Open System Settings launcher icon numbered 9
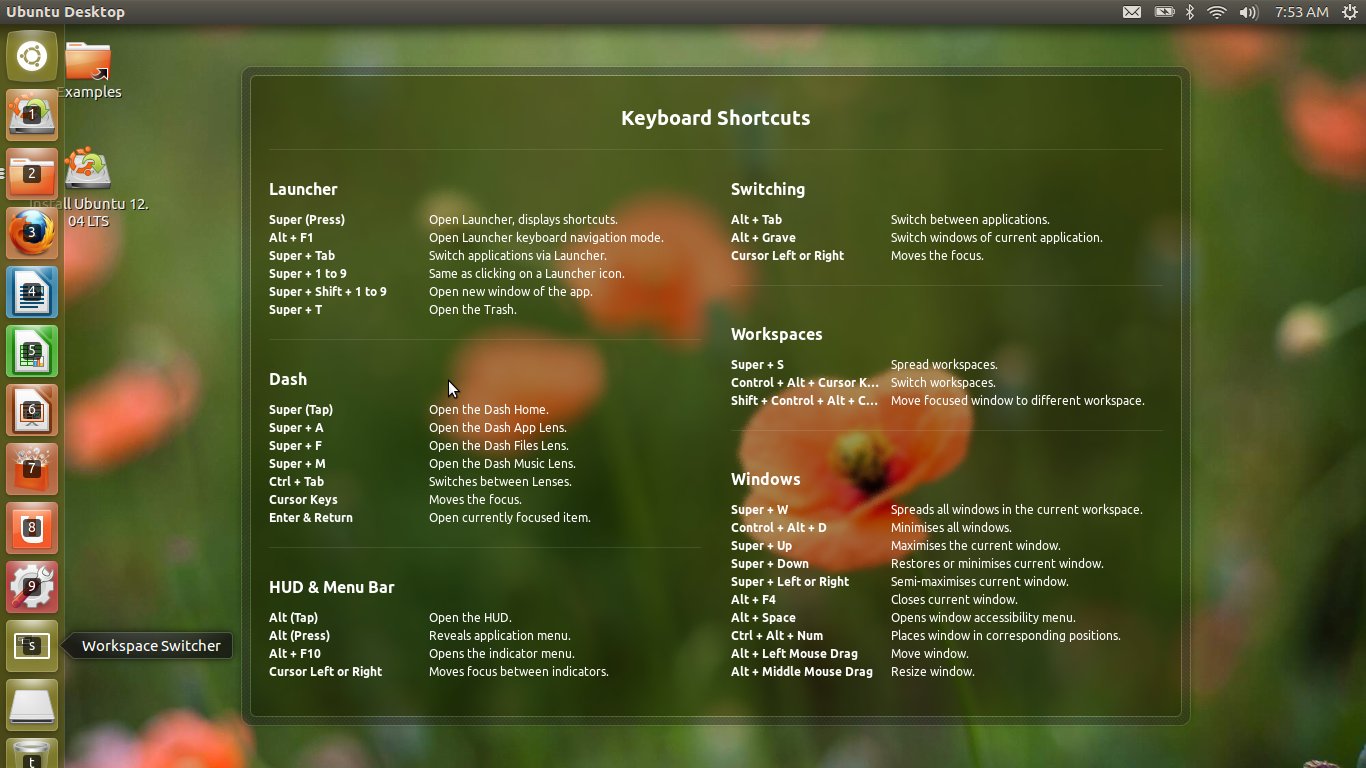1366x768 pixels. pos(32,587)
